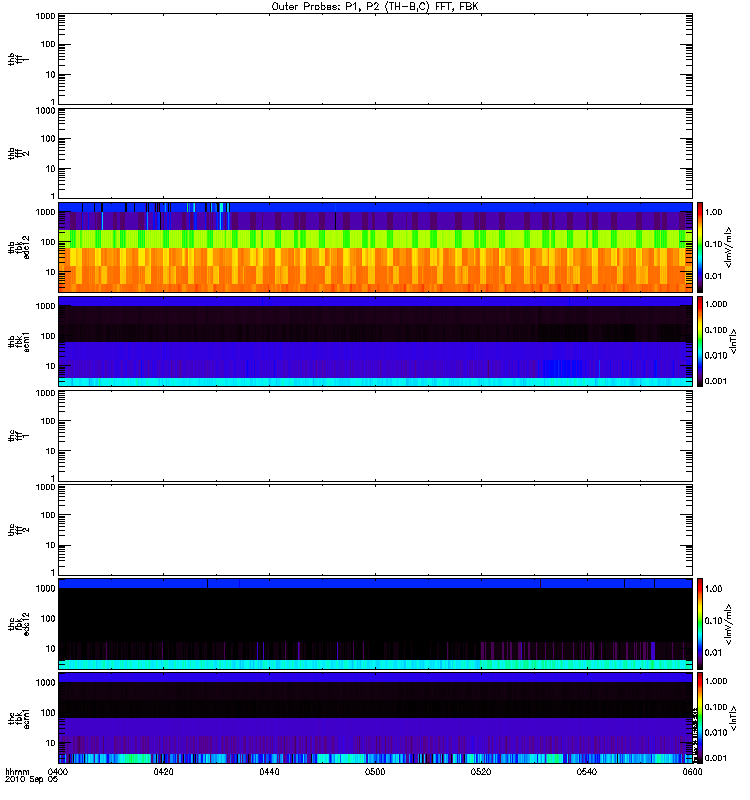The width and height of the screenshot is (750, 800).
Task: Click the 10 y-tick label of thb fff 2 panel
Action: (51, 169)
